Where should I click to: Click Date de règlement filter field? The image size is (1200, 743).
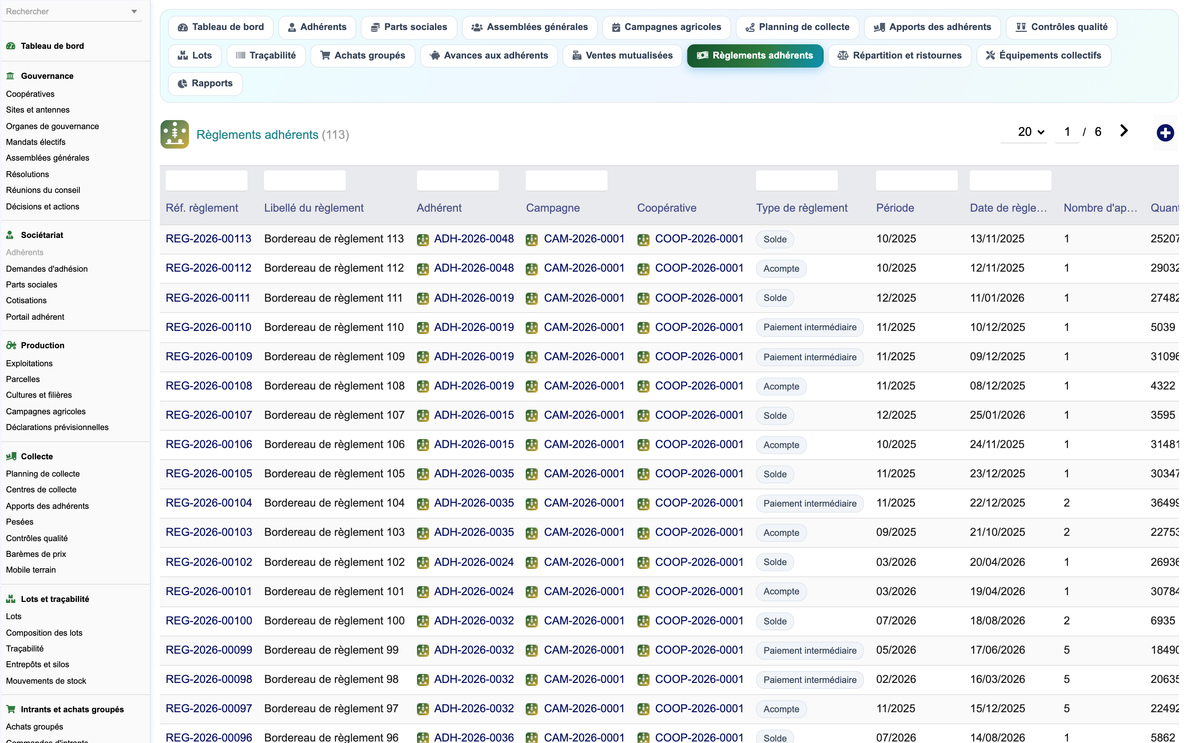[x=1010, y=180]
